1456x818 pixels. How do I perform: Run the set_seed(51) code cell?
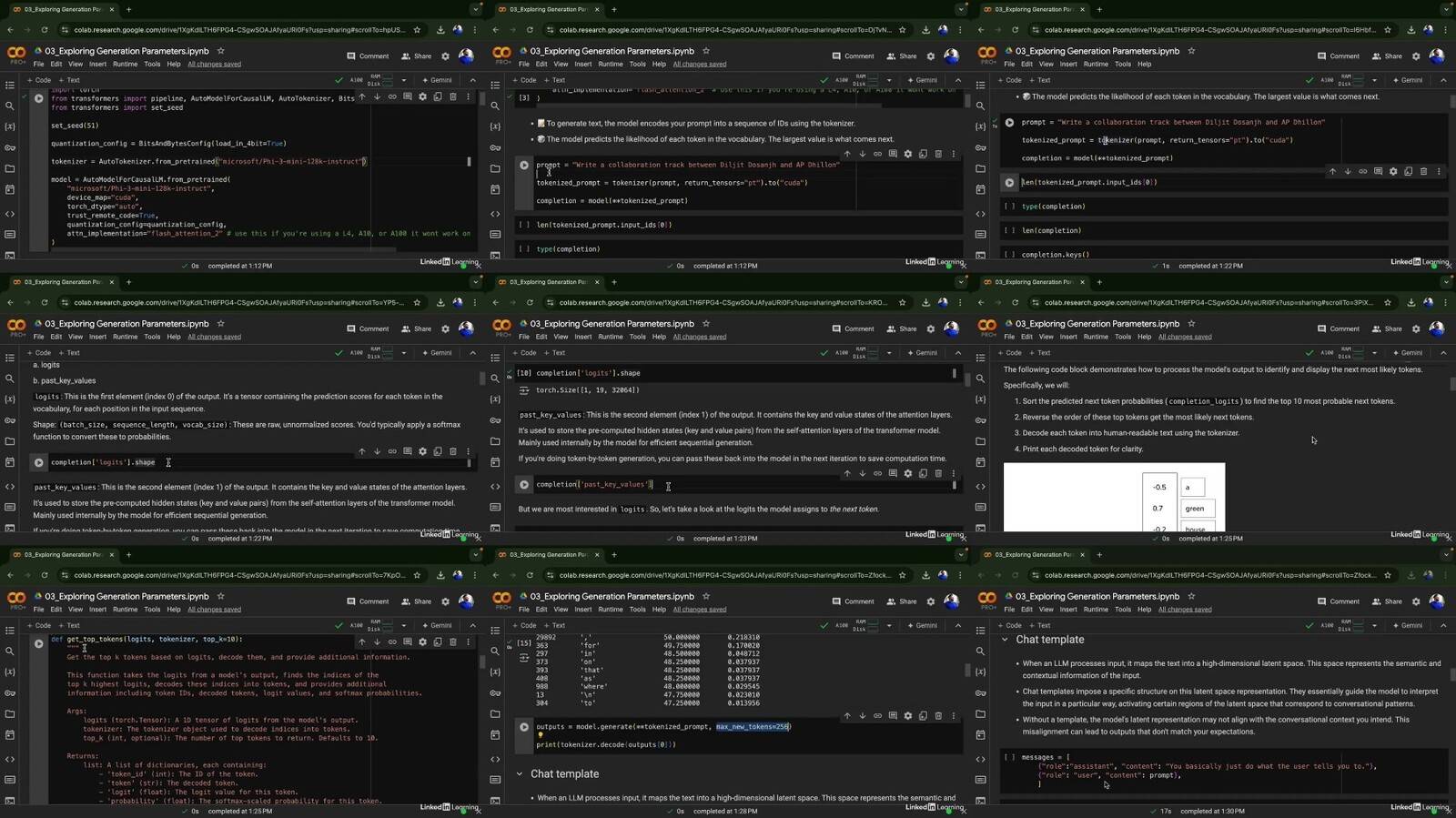(38, 98)
